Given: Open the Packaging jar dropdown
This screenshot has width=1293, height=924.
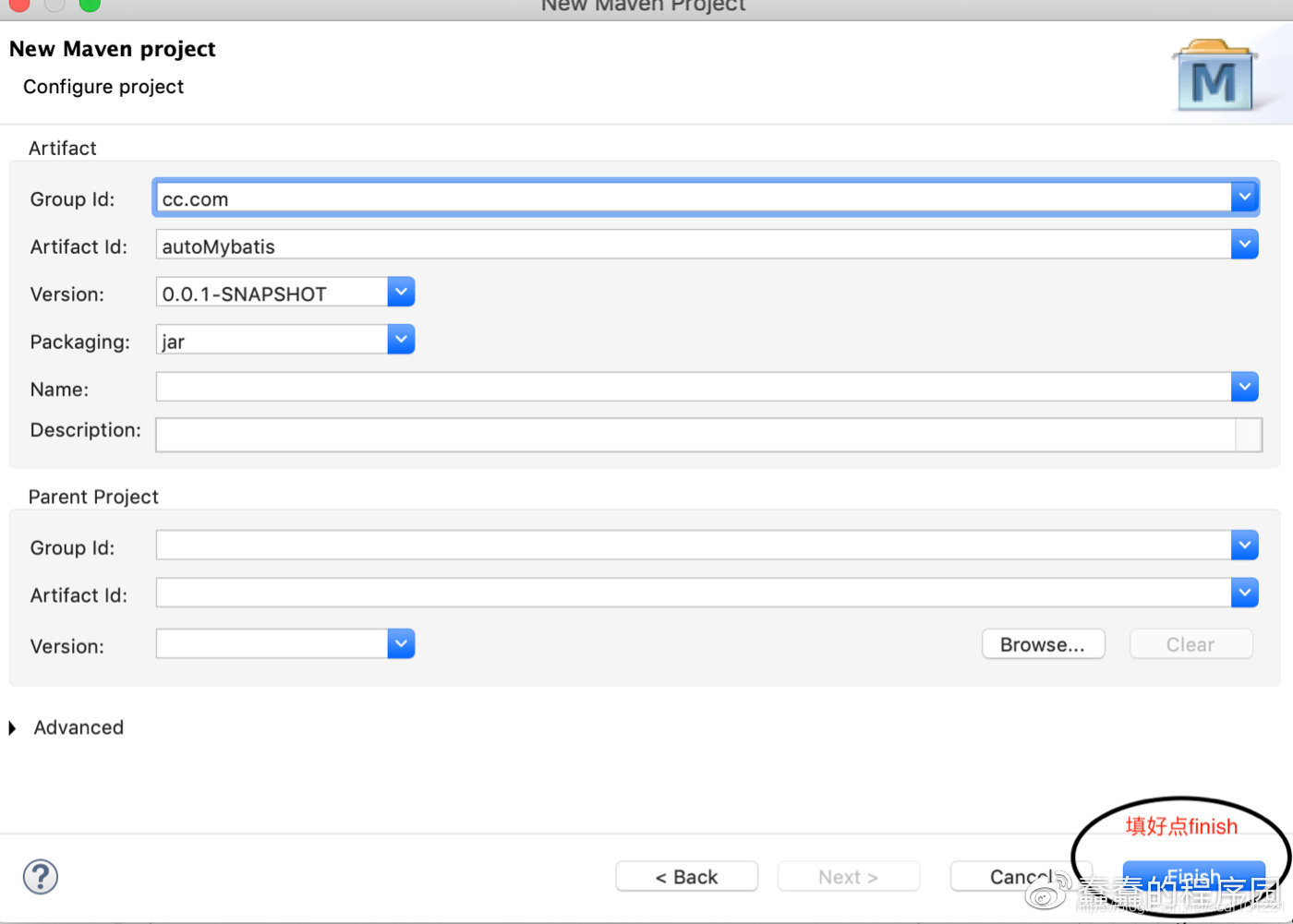Looking at the screenshot, I should point(401,340).
